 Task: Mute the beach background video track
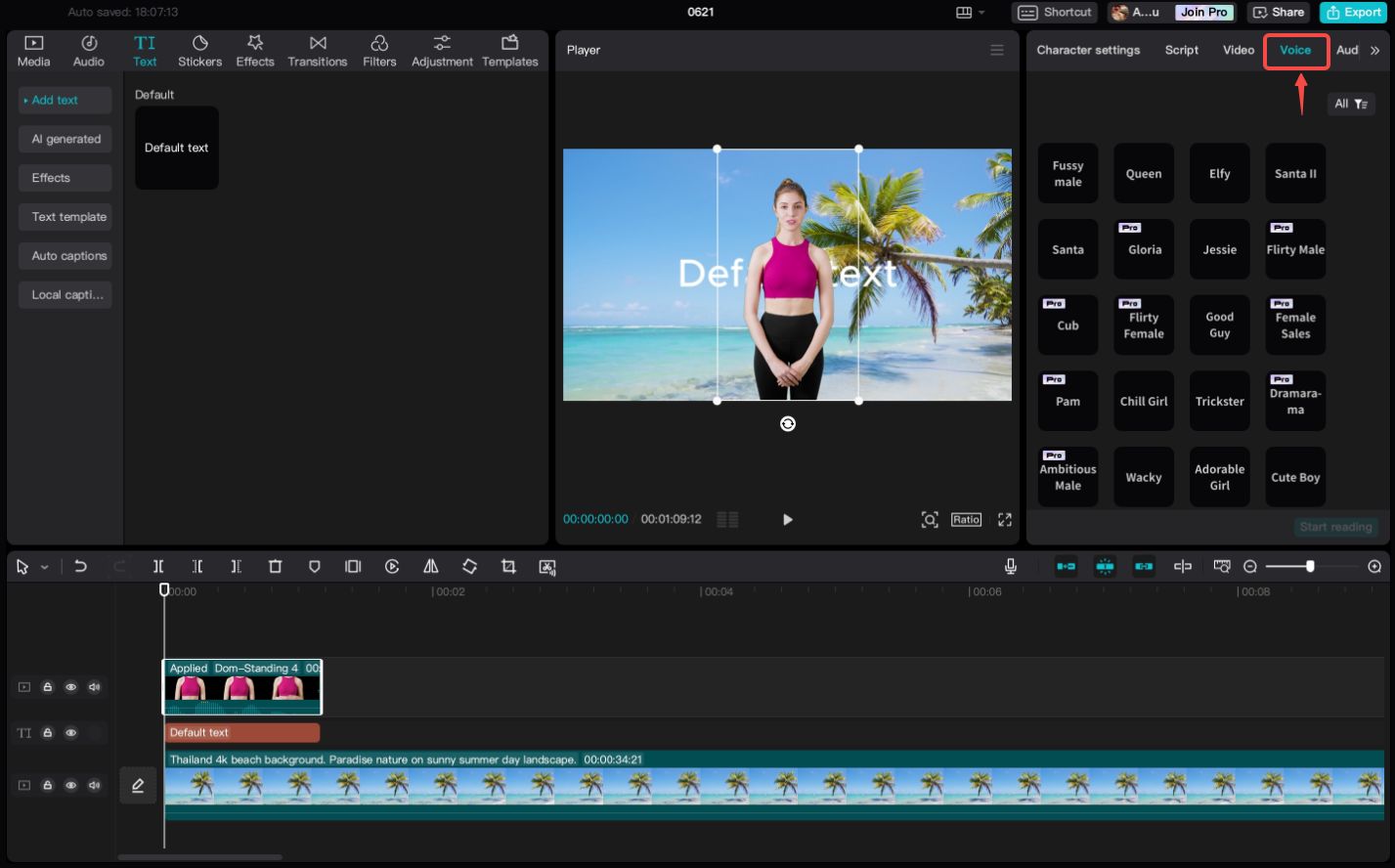click(x=95, y=785)
